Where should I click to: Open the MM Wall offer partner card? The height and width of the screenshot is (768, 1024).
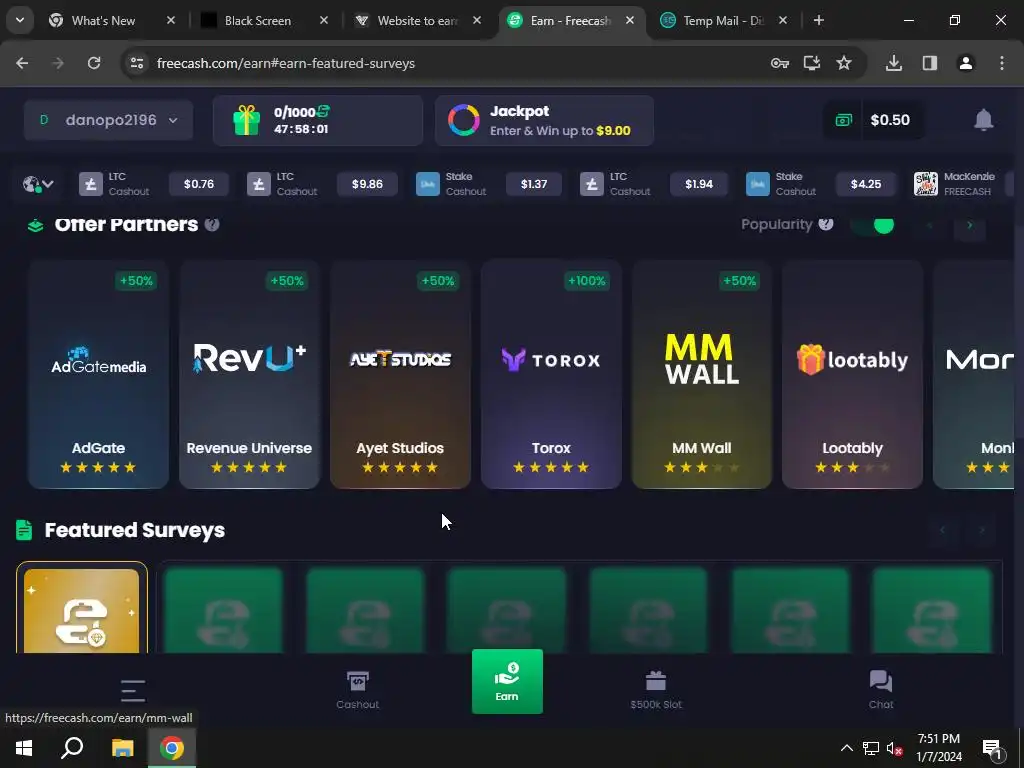click(x=701, y=374)
